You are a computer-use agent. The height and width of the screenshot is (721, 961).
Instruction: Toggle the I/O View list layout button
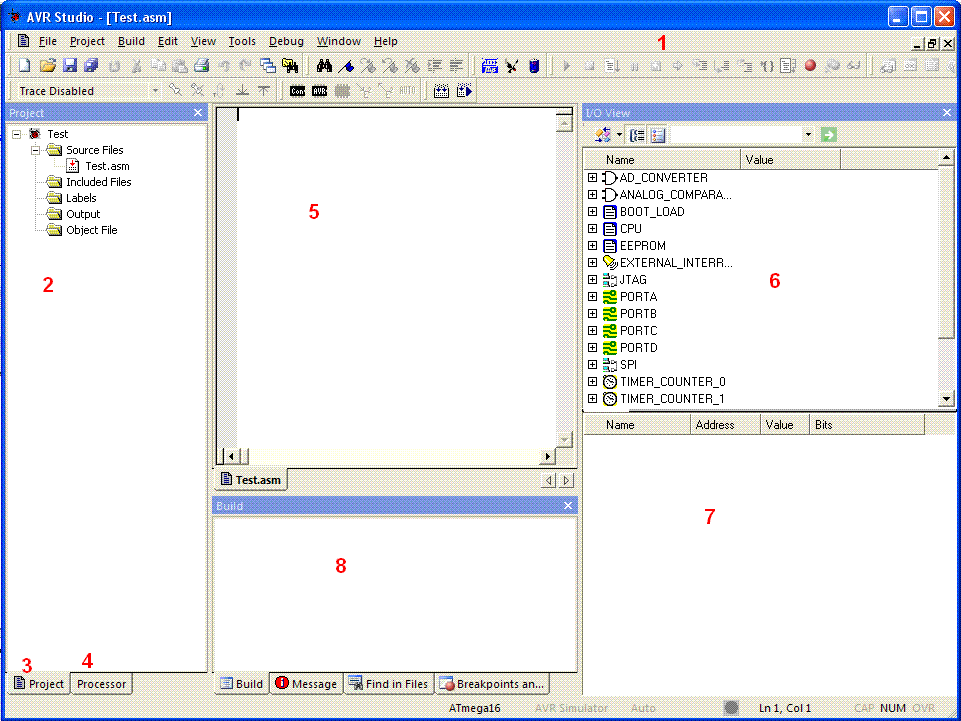(658, 134)
